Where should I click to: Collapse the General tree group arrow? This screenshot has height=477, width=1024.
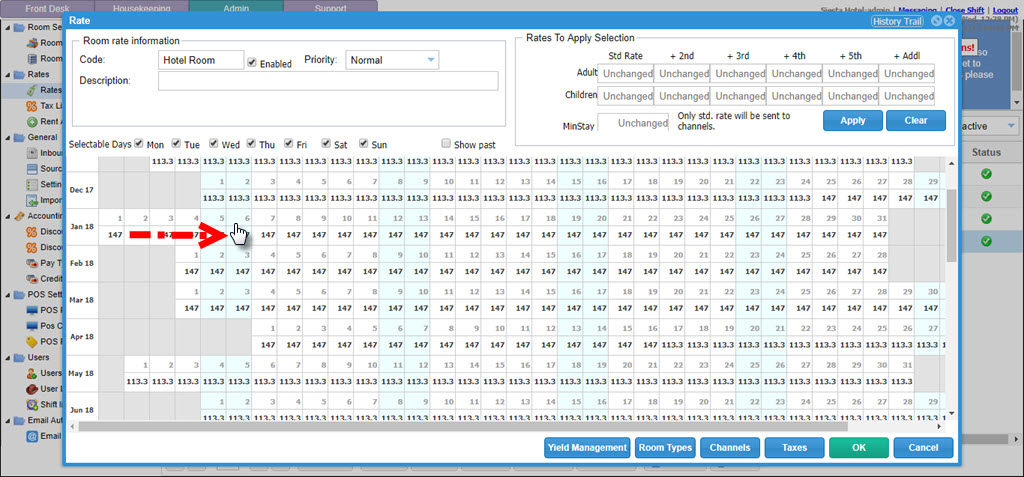(x=7, y=137)
